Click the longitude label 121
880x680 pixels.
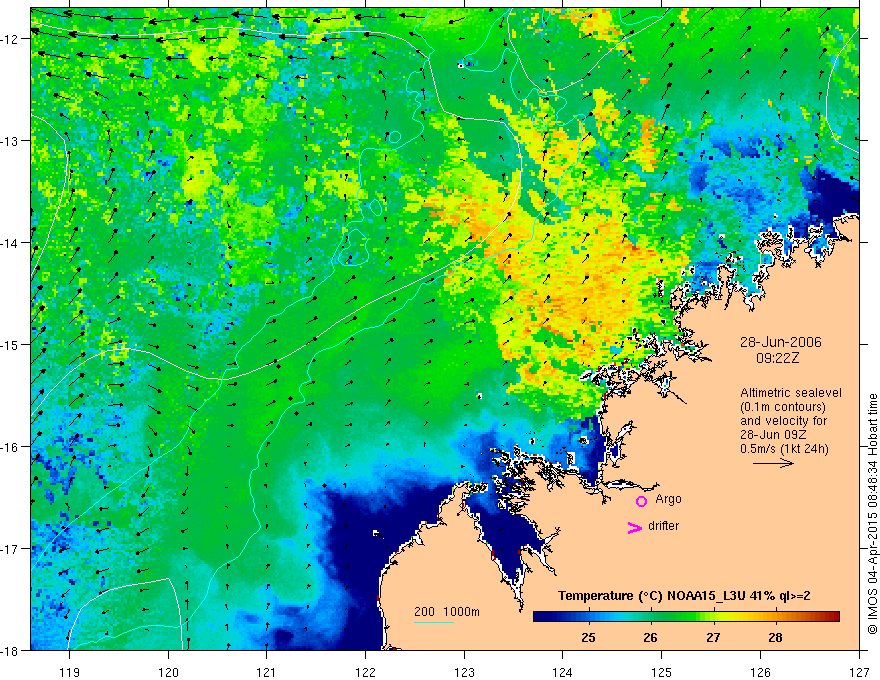267,672
